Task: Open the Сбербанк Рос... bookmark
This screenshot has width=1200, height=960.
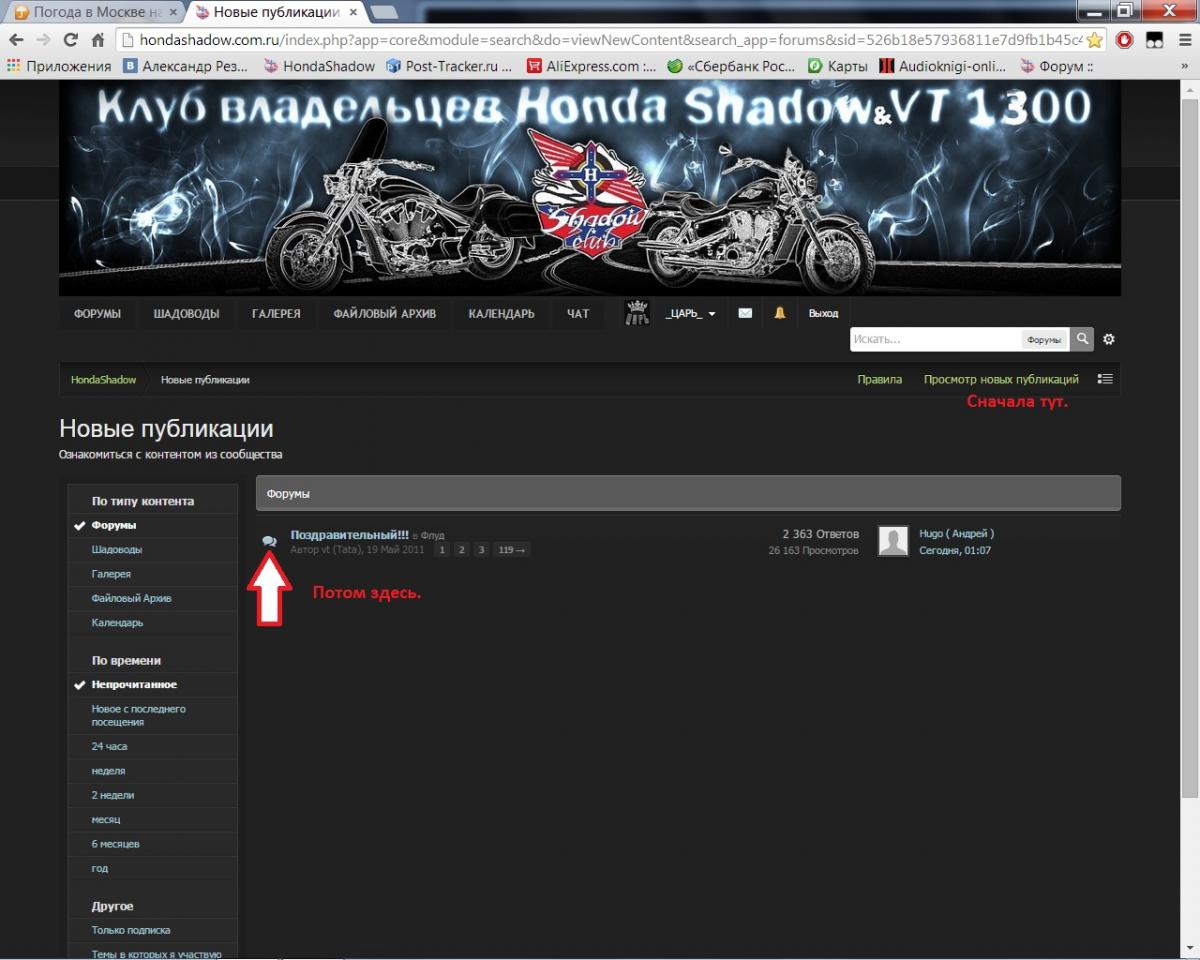Action: [732, 66]
